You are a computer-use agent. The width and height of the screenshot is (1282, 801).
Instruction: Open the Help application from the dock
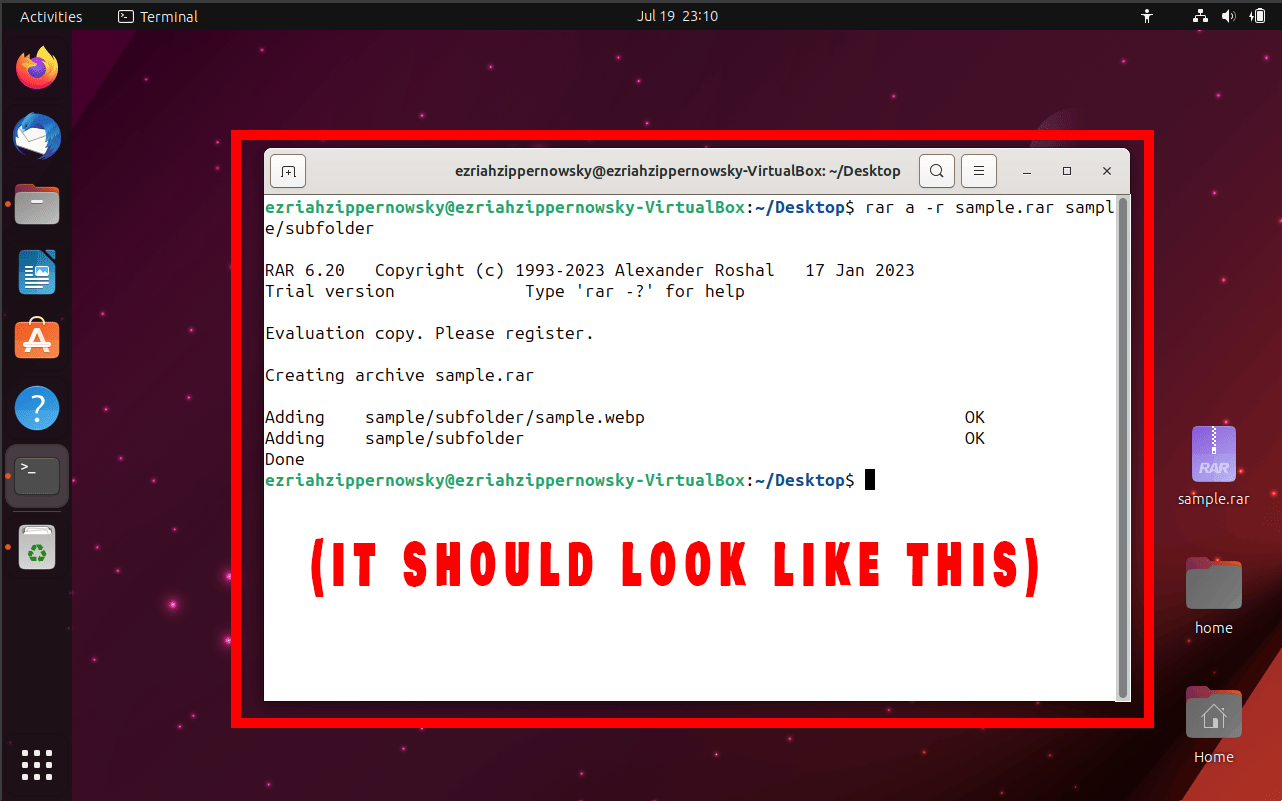(36, 408)
